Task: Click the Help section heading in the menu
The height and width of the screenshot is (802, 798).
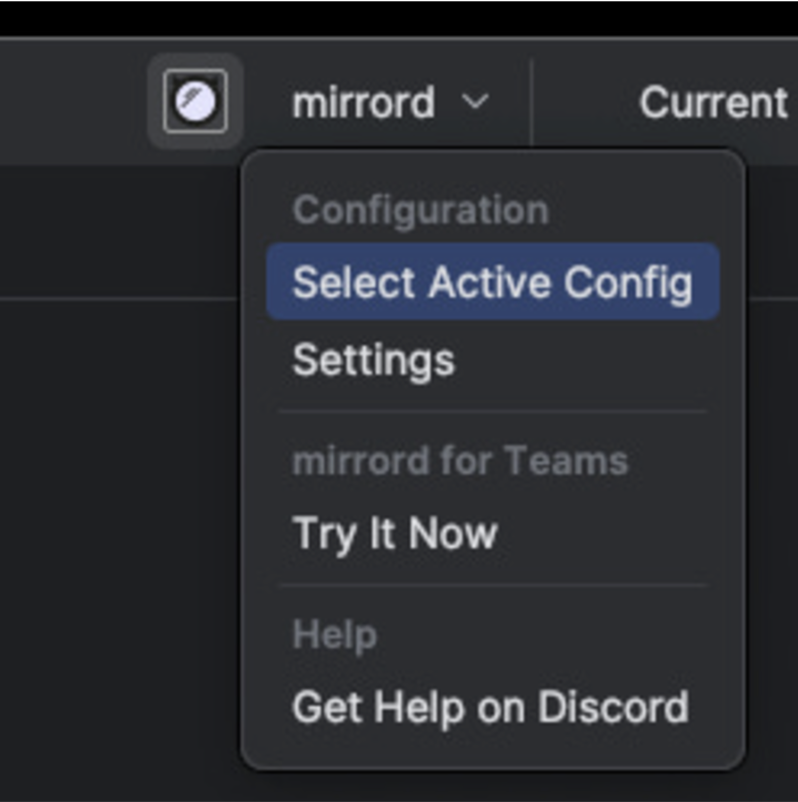Action: [334, 633]
